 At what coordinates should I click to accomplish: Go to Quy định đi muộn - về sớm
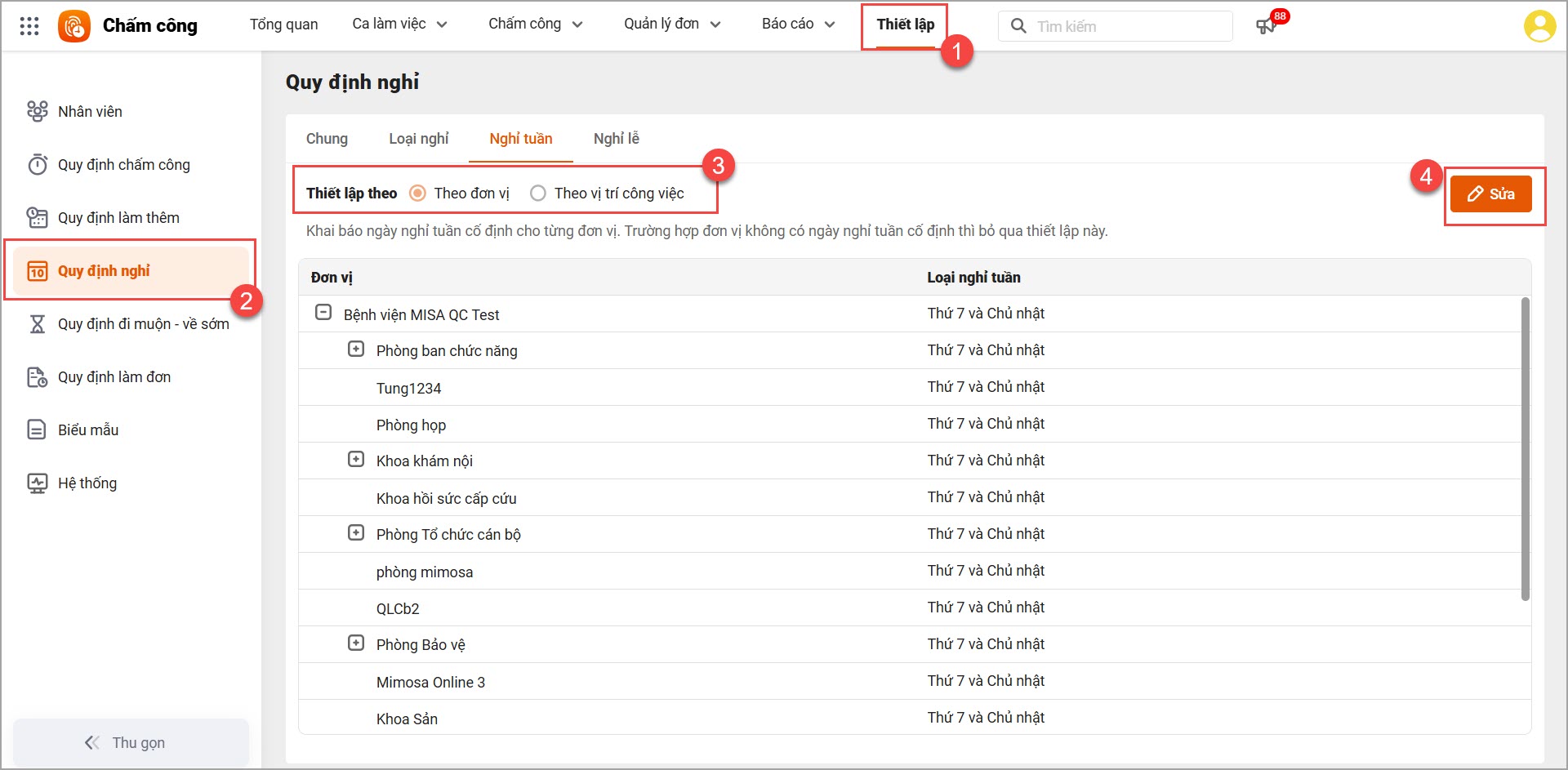click(143, 324)
